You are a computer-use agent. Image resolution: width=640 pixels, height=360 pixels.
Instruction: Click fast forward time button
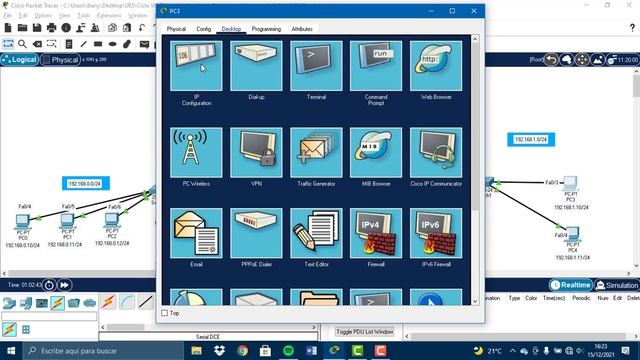coord(64,285)
